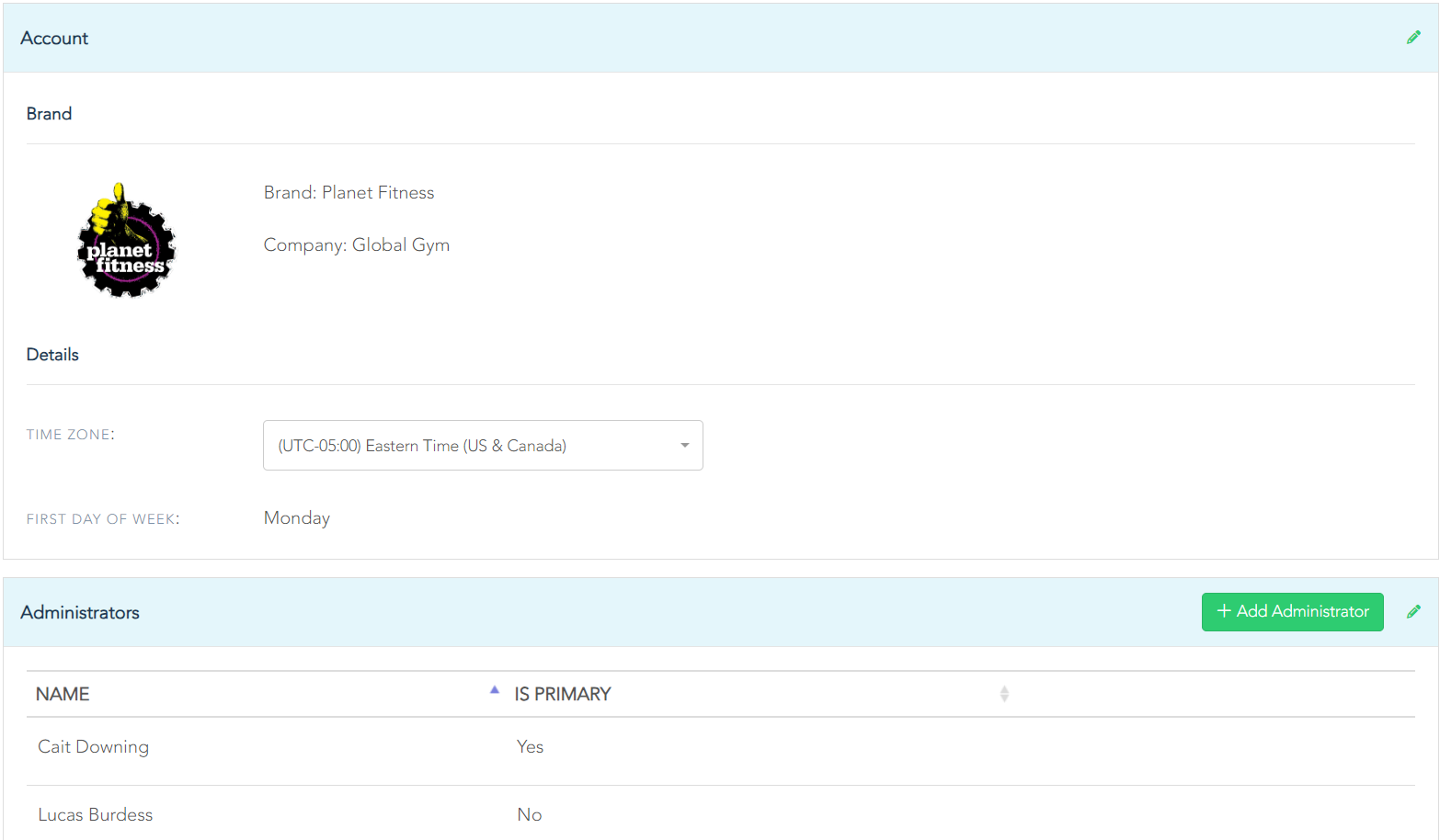
Task: Click the Add Administrator button
Action: (x=1292, y=612)
